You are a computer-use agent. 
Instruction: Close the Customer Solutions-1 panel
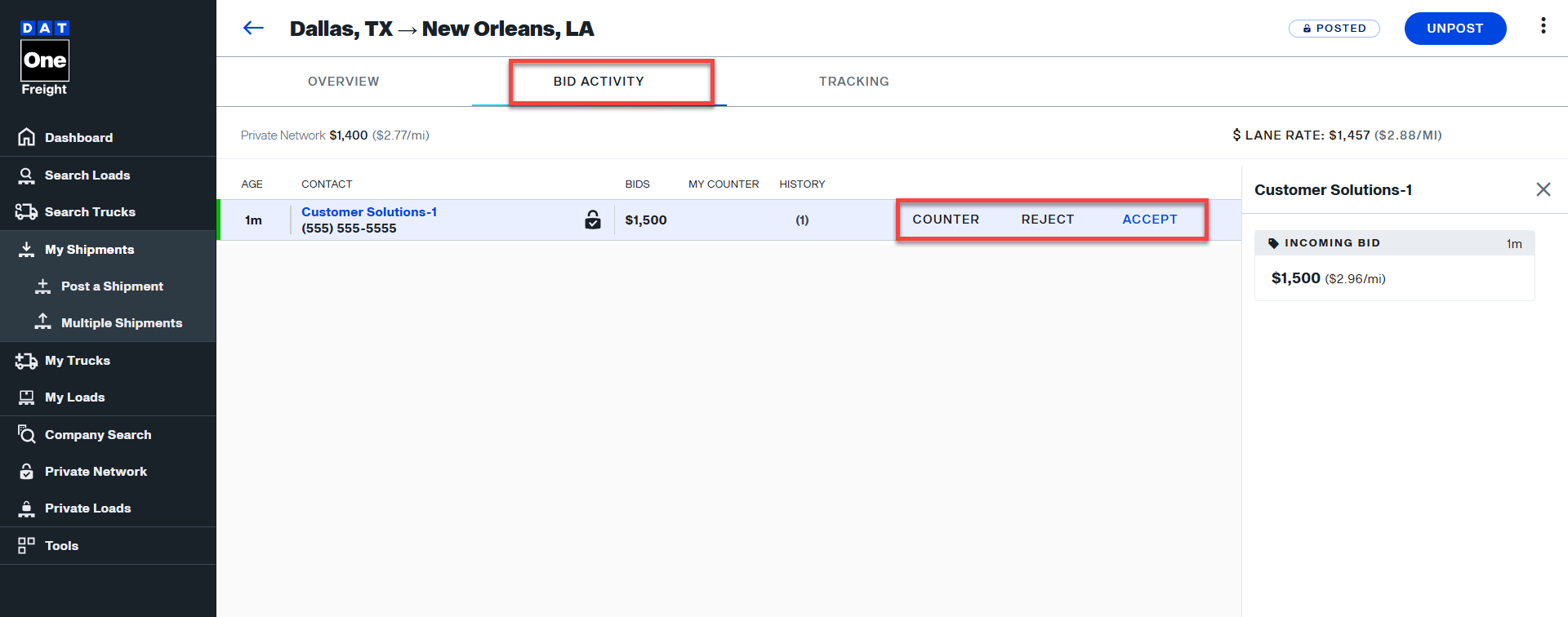click(x=1543, y=189)
